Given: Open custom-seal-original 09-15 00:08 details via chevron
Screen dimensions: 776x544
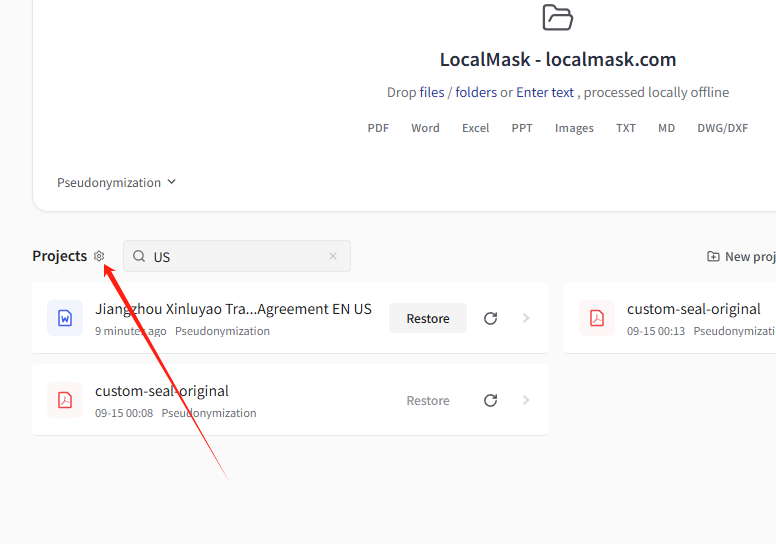Looking at the screenshot, I should click(526, 400).
